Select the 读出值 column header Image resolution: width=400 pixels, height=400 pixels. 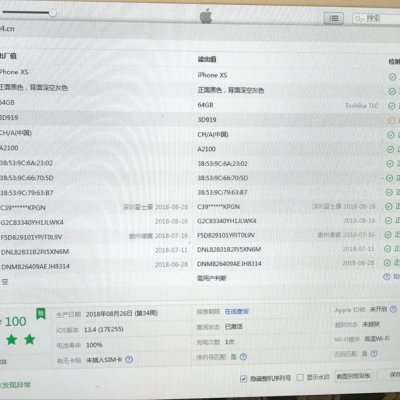(207, 59)
